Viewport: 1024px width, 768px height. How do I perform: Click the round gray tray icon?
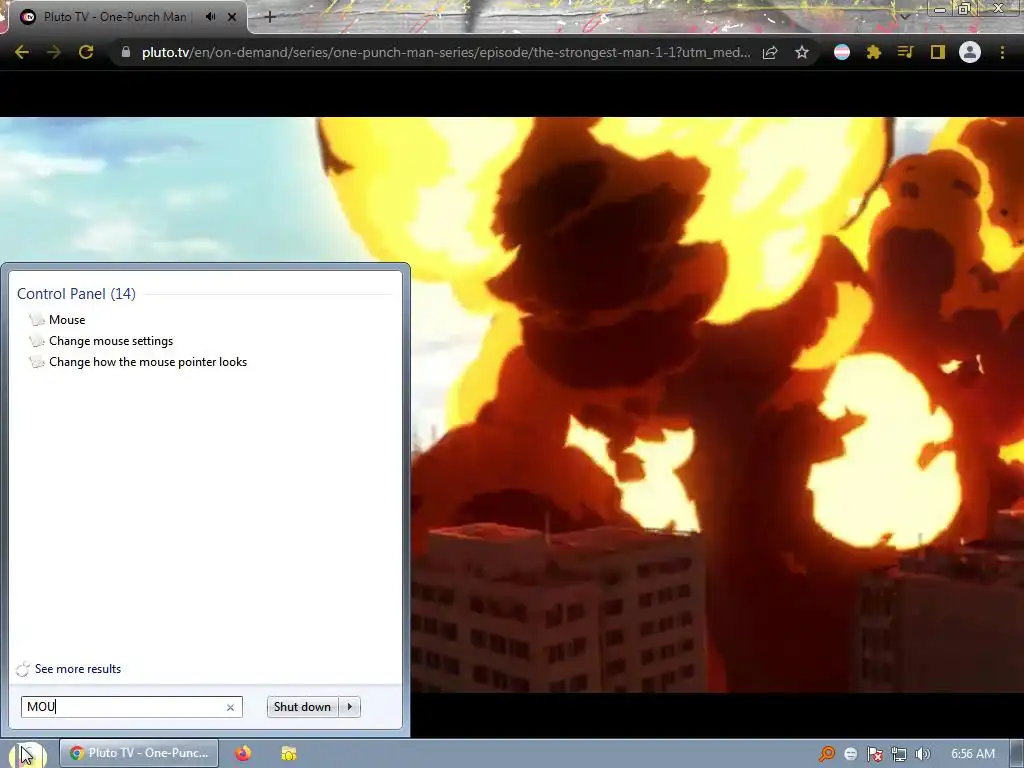pyautogui.click(x=850, y=754)
